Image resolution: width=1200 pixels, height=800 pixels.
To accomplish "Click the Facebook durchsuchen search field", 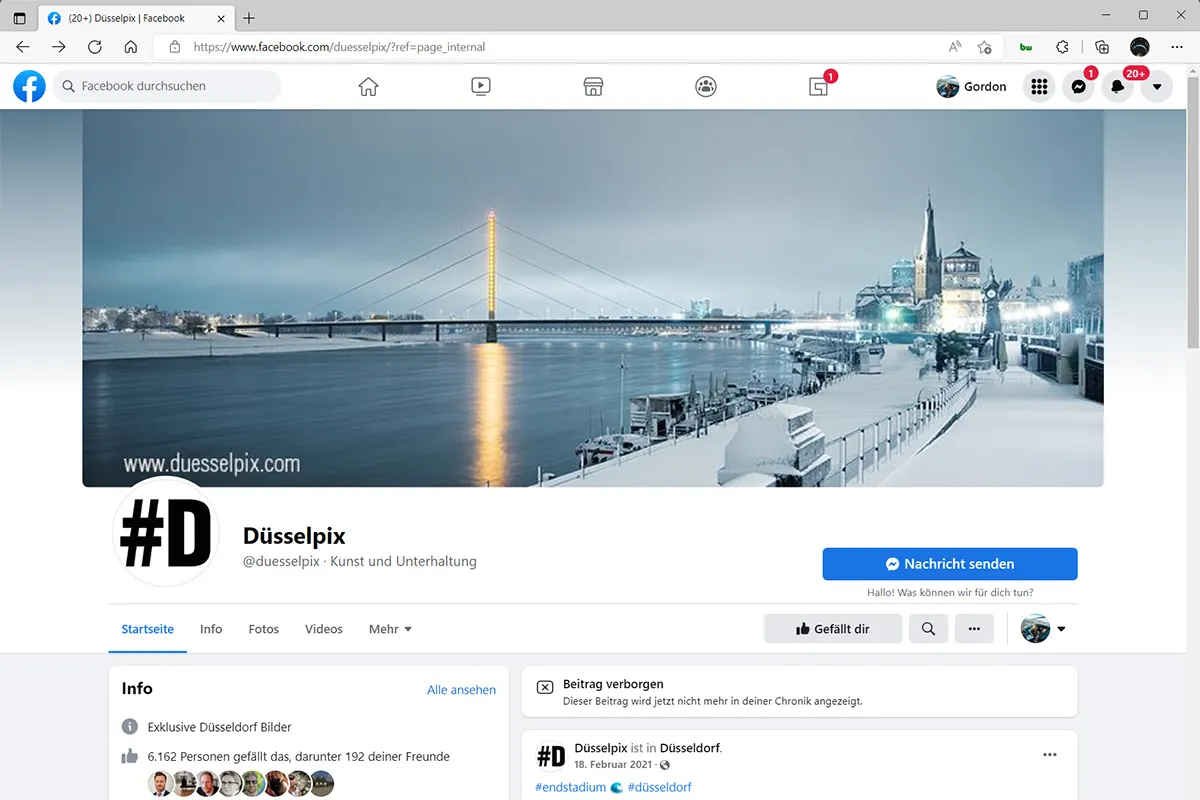I will 168,87.
